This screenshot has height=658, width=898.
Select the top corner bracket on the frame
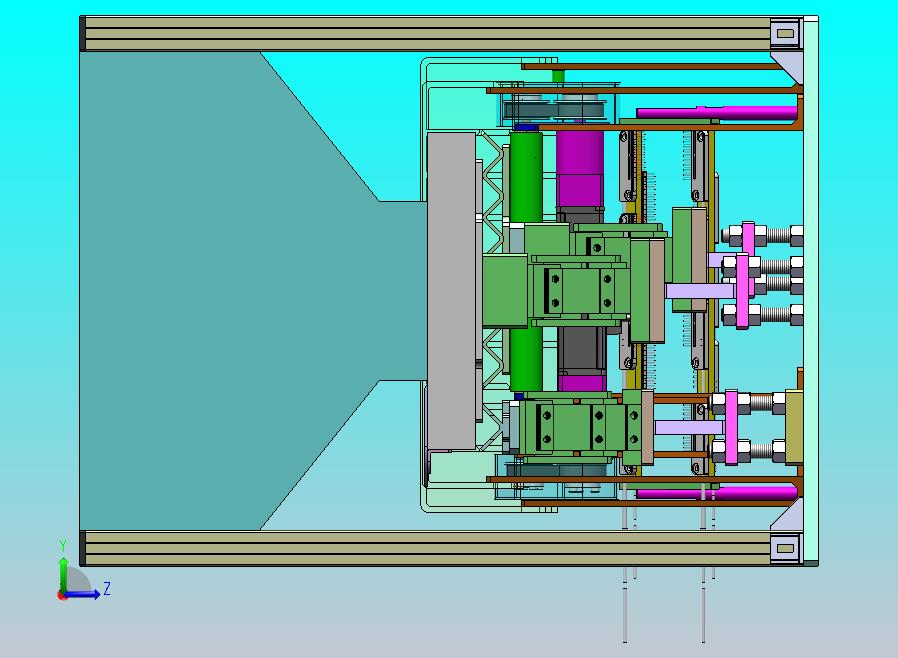pyautogui.click(x=785, y=34)
